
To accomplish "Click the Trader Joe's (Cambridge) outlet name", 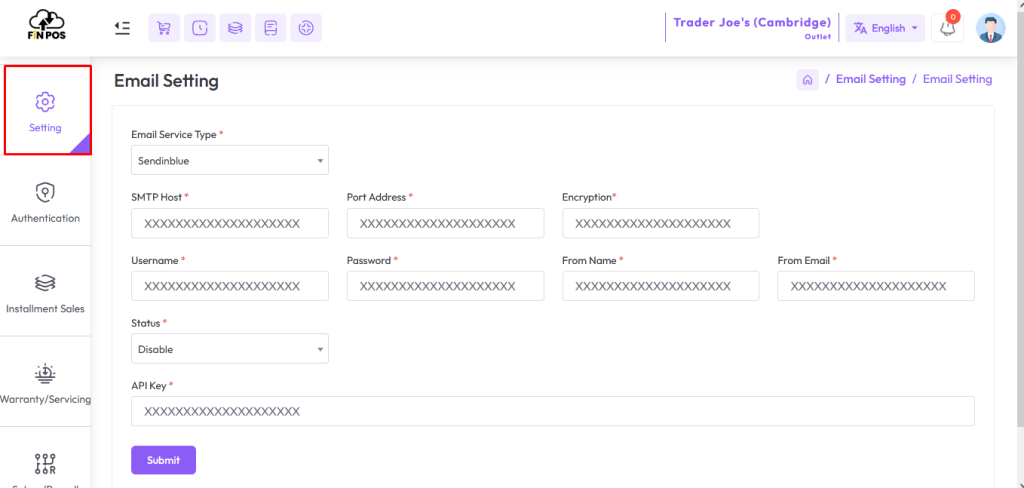I will point(752,23).
